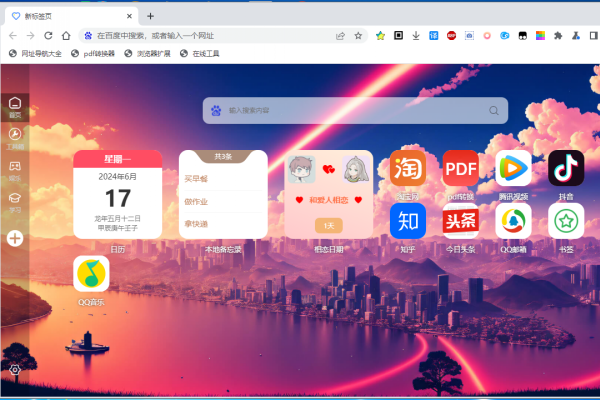Open the study graduation cap sidebar icon
This screenshot has width=600, height=400.
tap(15, 202)
